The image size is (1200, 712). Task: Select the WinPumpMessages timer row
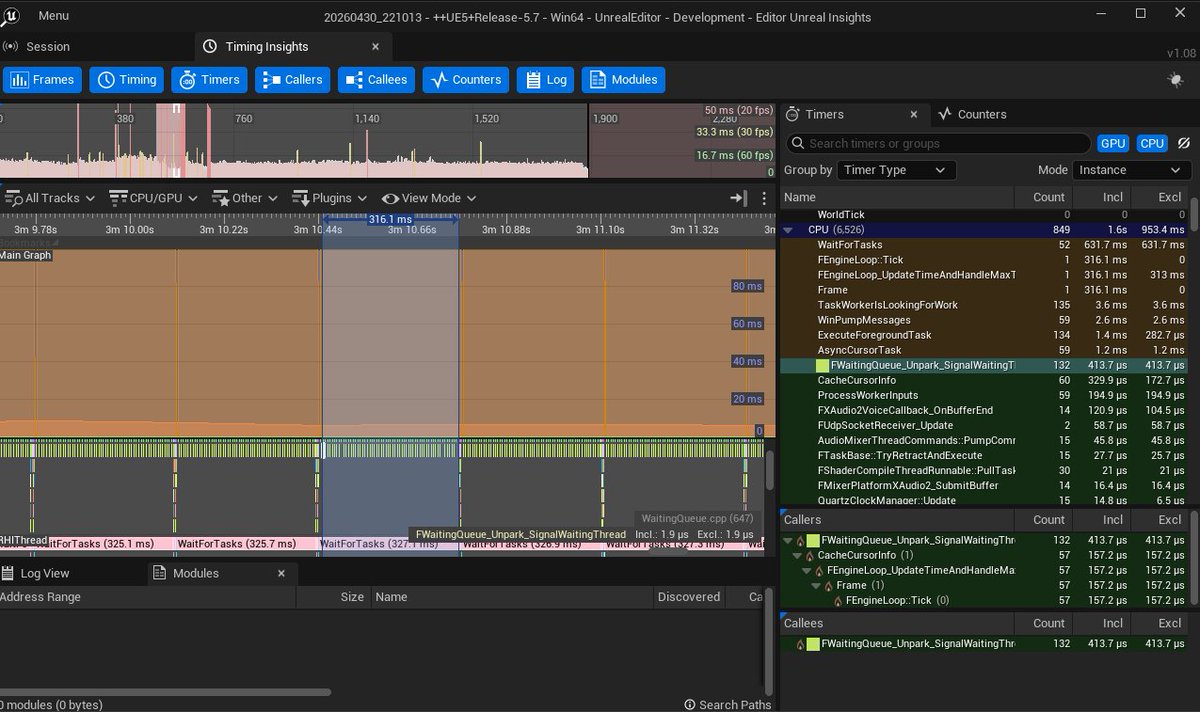[x=985, y=320]
